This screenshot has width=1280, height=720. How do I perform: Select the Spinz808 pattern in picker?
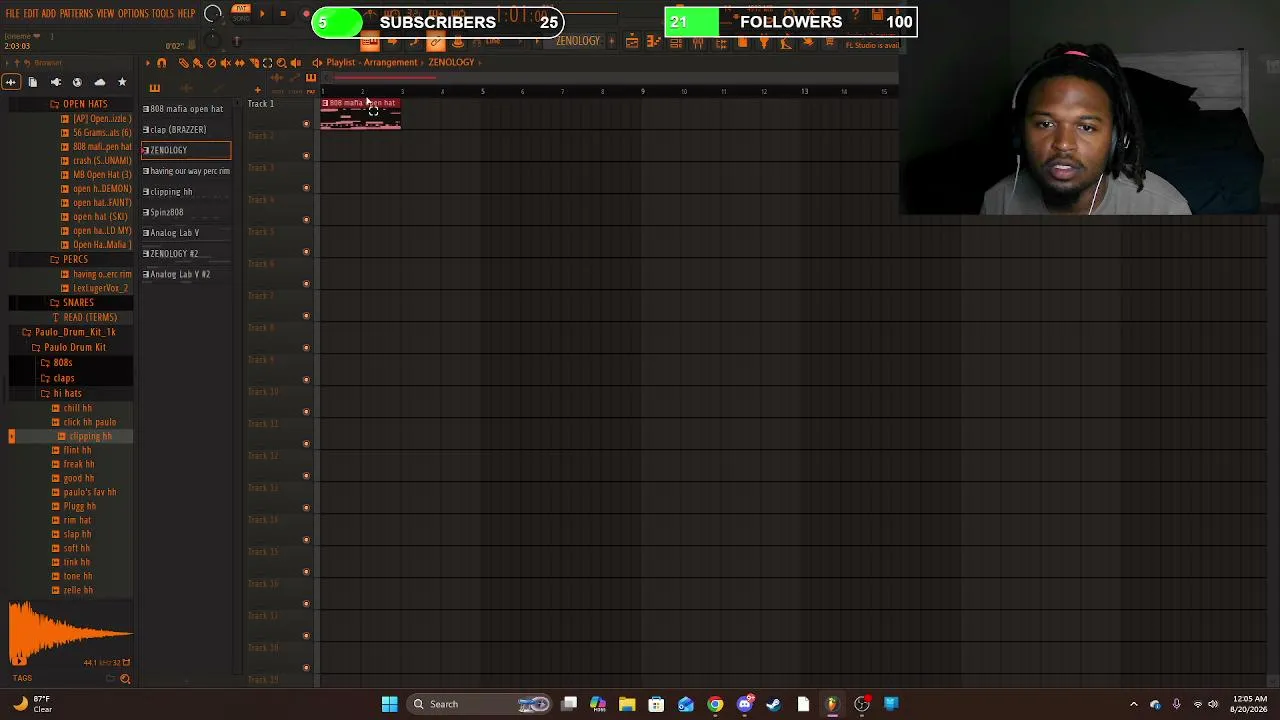[x=186, y=212]
